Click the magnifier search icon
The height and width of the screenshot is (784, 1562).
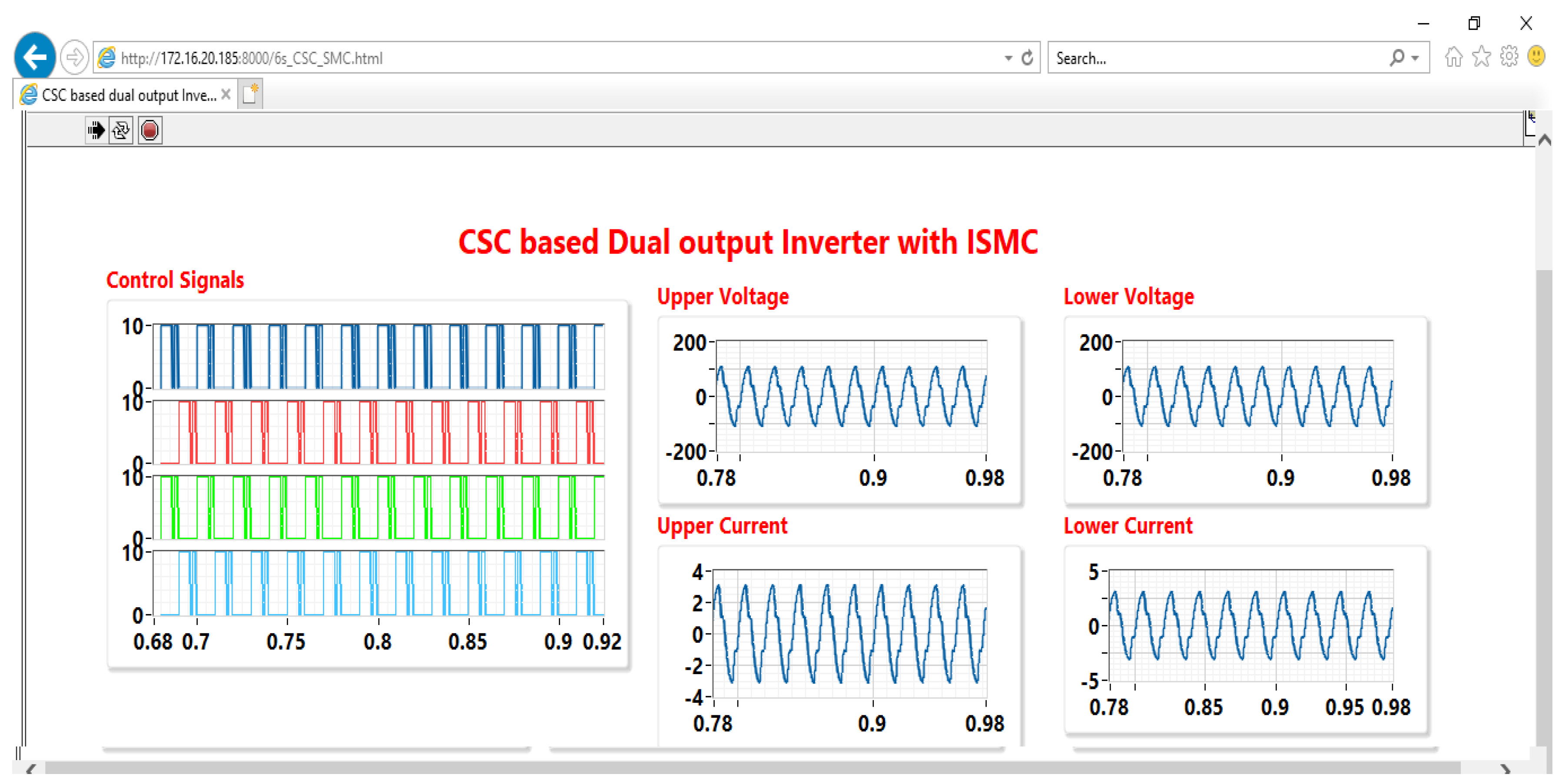1397,58
